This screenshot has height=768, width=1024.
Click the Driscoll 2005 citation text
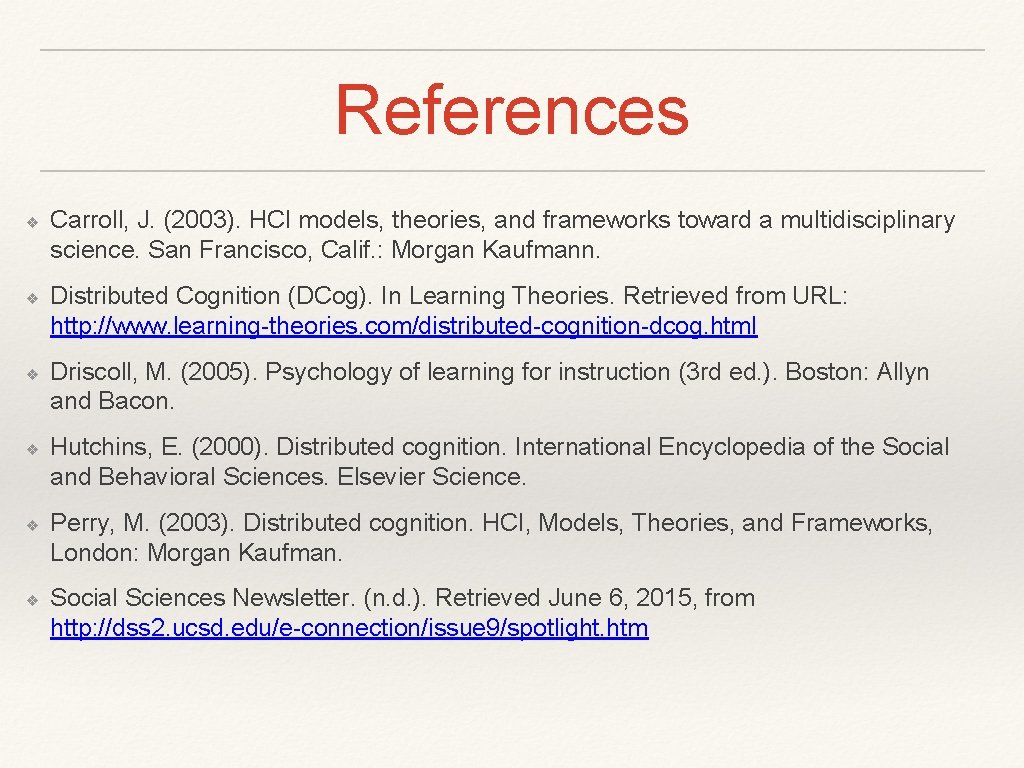click(490, 386)
